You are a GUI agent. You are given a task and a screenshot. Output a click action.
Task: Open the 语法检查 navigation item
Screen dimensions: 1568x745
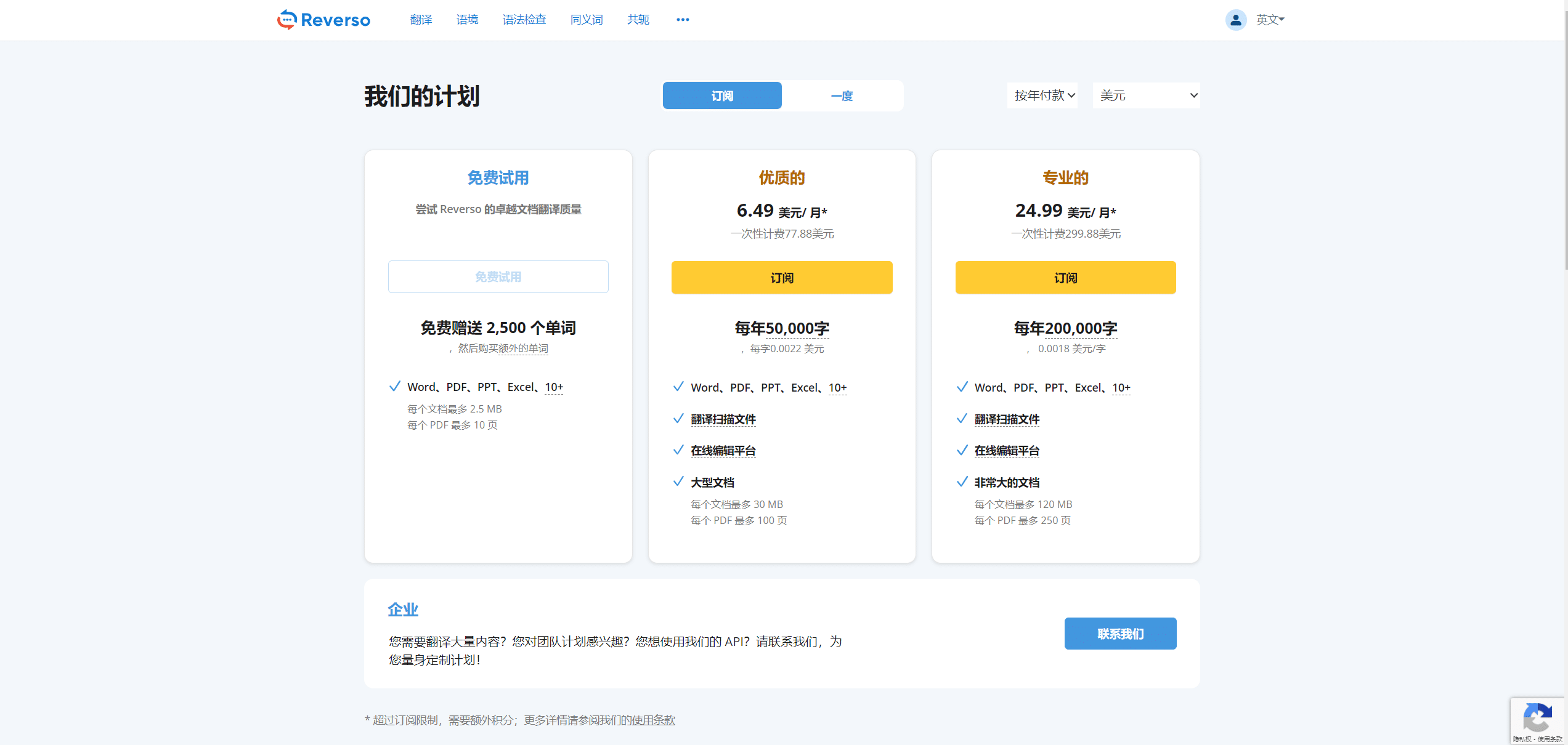(524, 20)
